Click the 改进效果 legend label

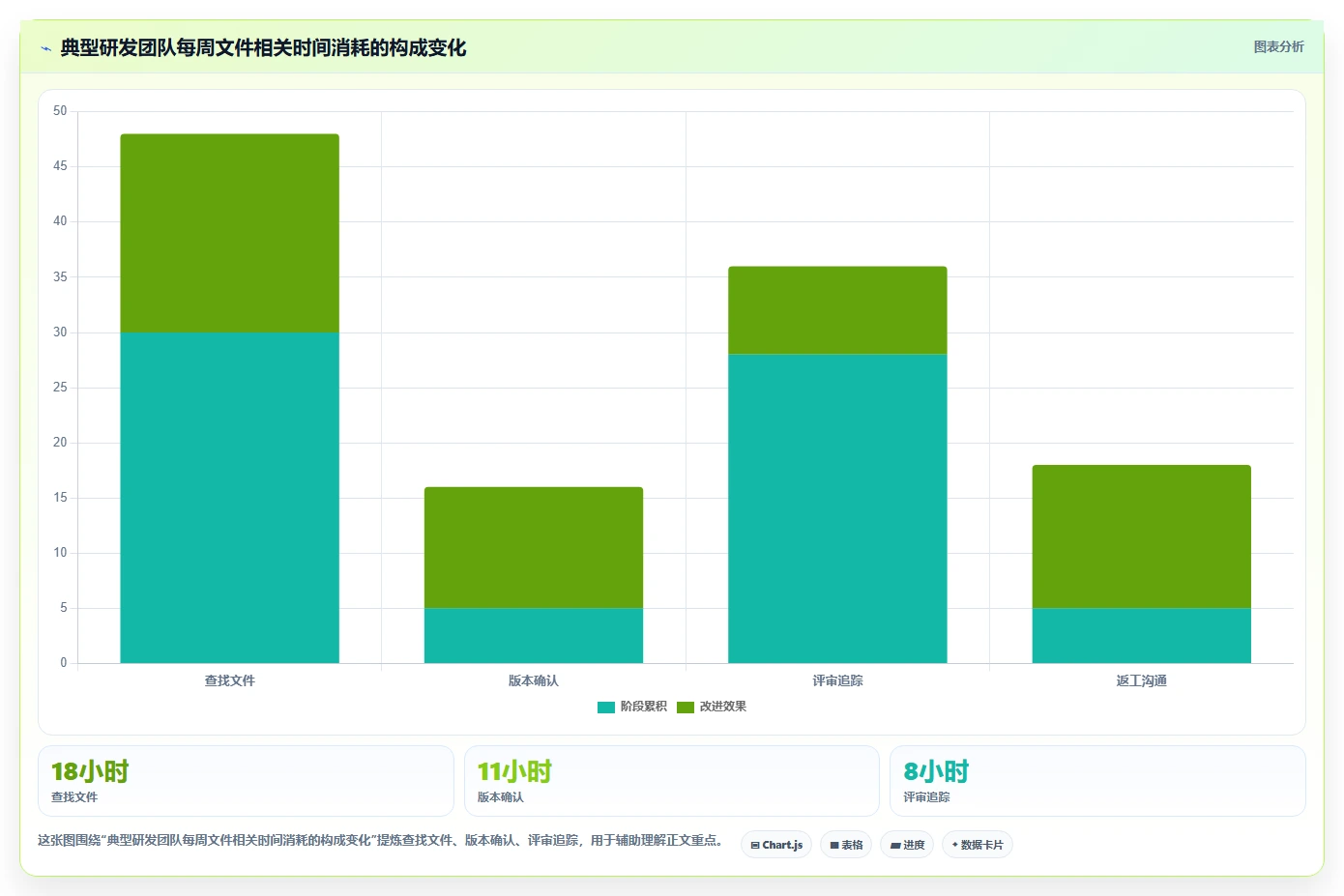pos(723,707)
